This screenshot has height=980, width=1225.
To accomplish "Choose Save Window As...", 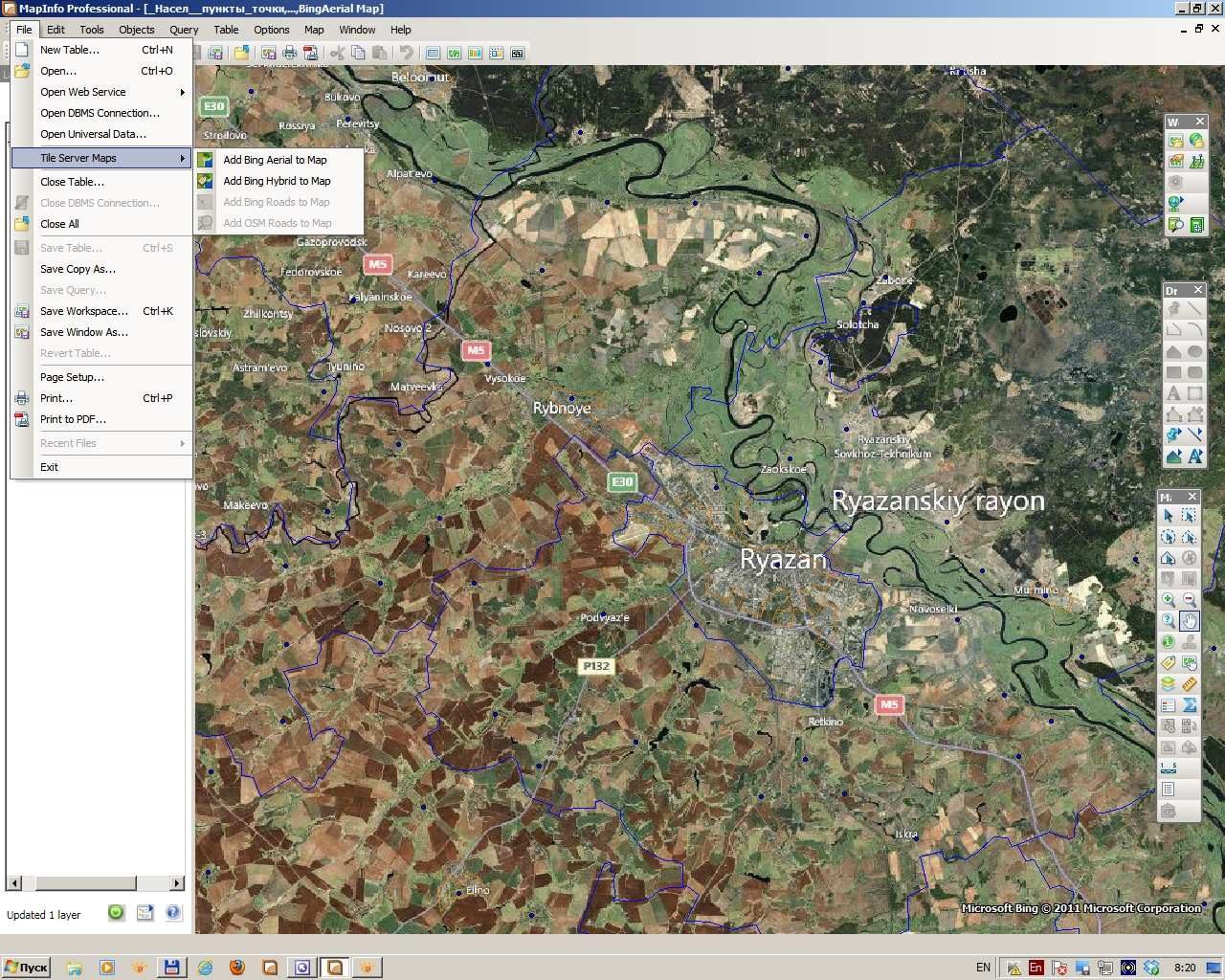I will (x=101, y=332).
